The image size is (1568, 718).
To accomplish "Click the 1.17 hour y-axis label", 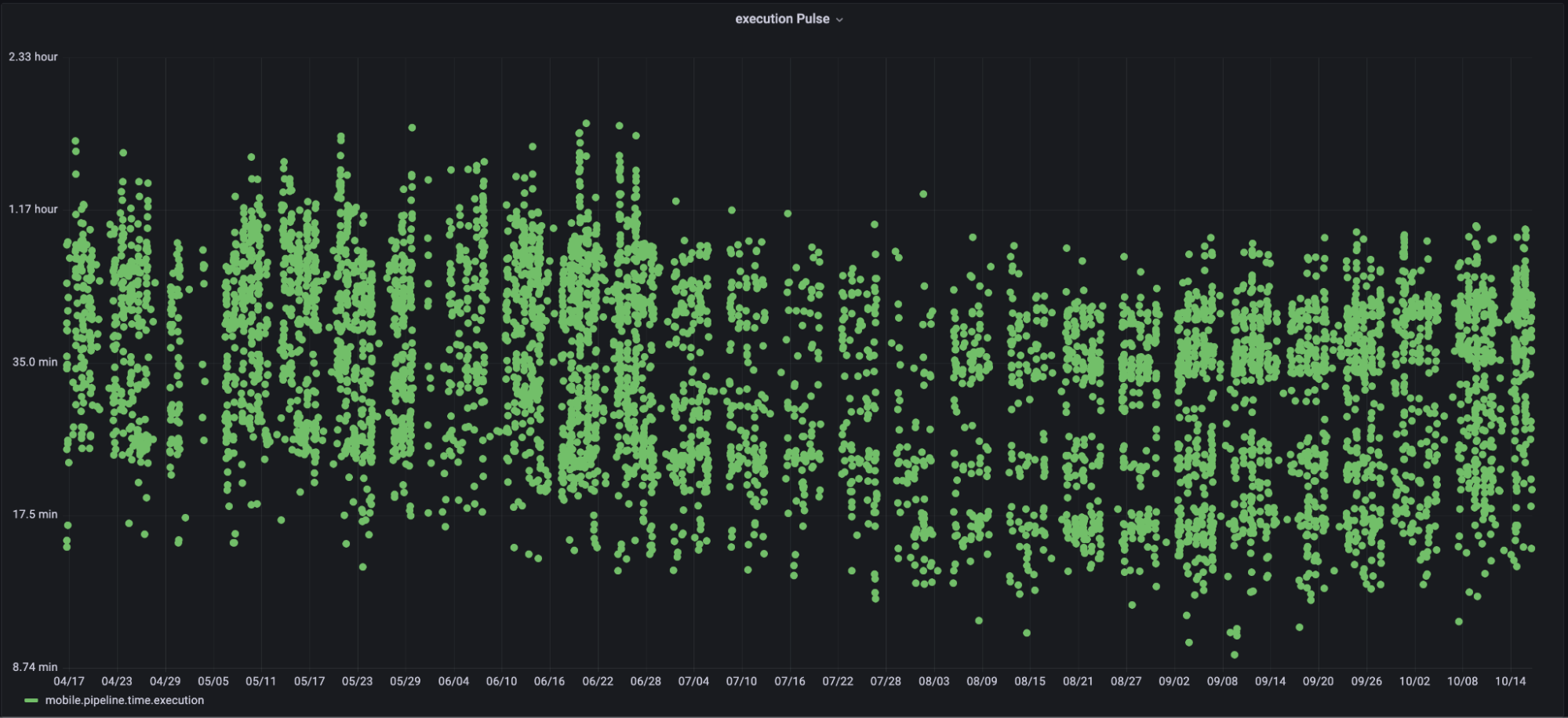I will tap(33, 209).
